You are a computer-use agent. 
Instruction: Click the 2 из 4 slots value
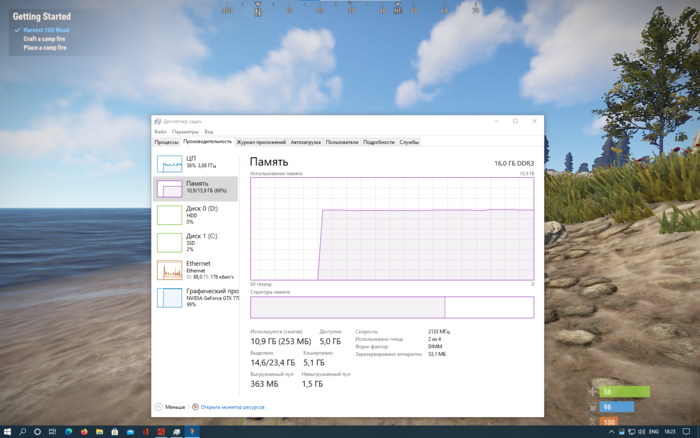(x=434, y=339)
